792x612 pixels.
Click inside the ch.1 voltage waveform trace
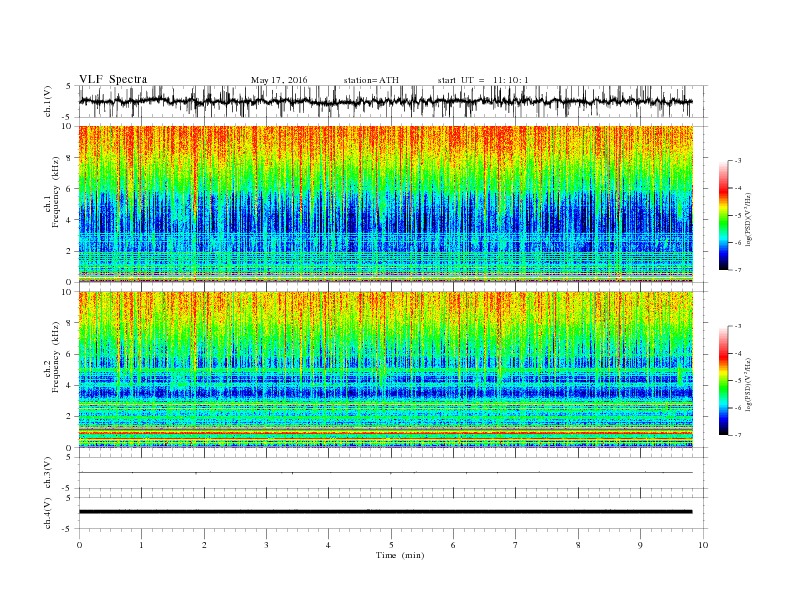pyautogui.click(x=386, y=101)
